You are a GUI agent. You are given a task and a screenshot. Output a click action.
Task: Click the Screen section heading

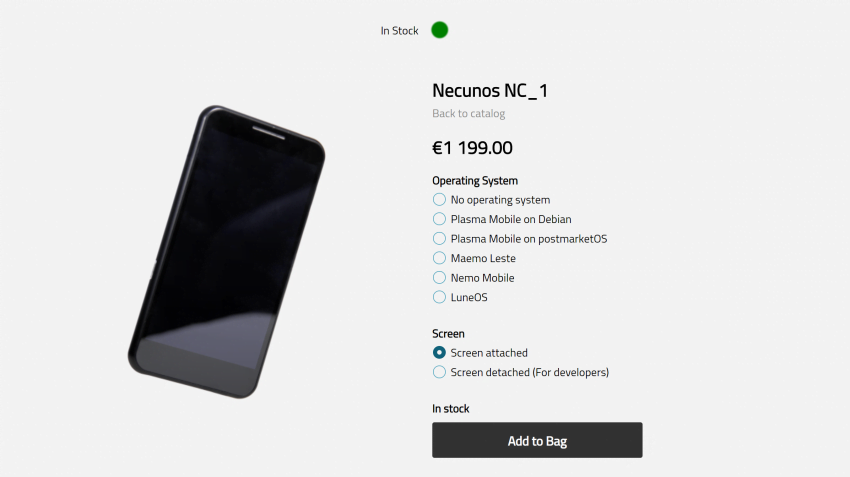coord(448,333)
